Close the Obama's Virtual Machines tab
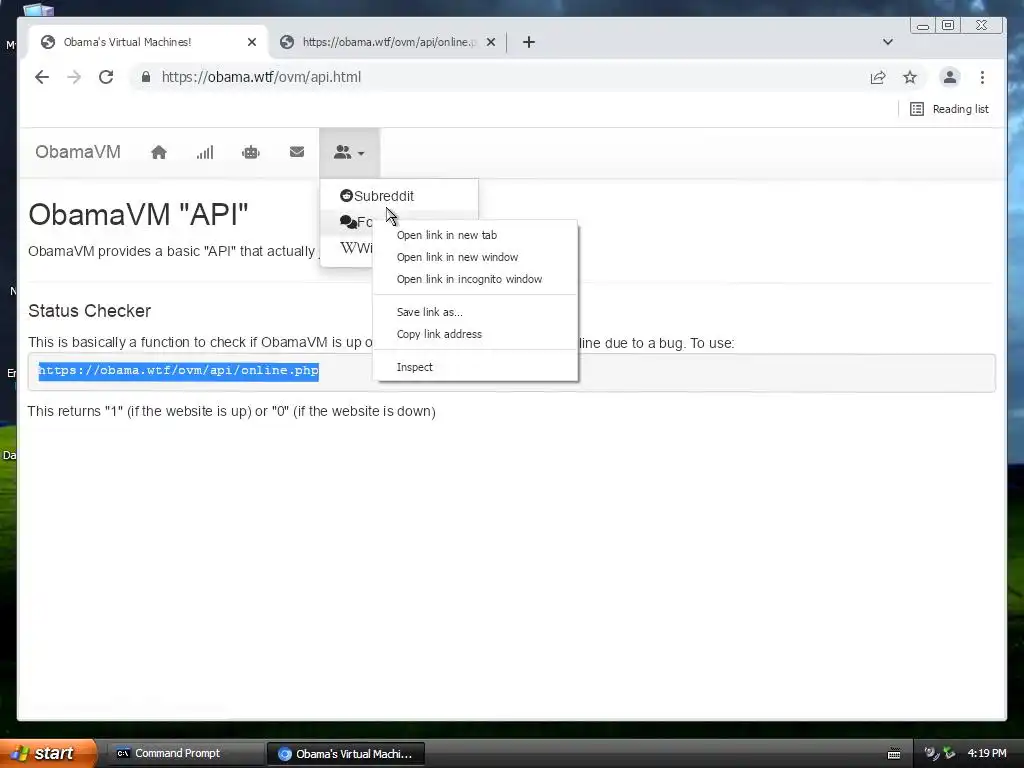The image size is (1024, 768). point(252,42)
